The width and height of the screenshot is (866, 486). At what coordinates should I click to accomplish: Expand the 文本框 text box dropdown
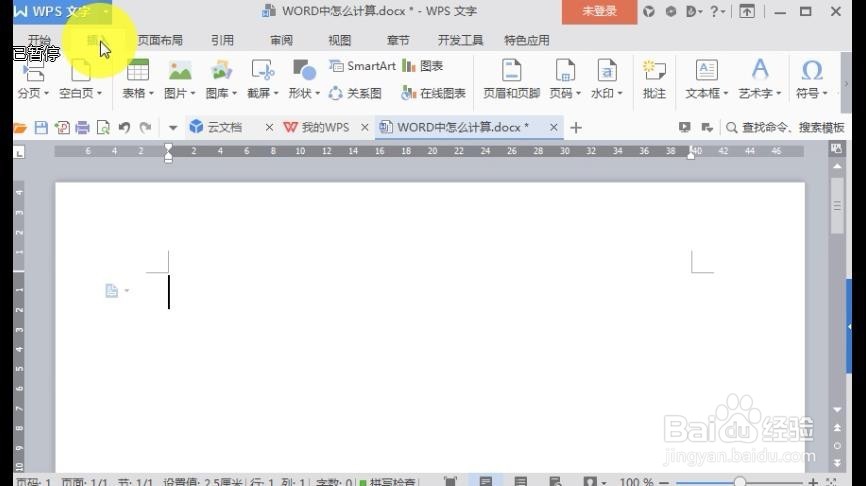(x=725, y=93)
